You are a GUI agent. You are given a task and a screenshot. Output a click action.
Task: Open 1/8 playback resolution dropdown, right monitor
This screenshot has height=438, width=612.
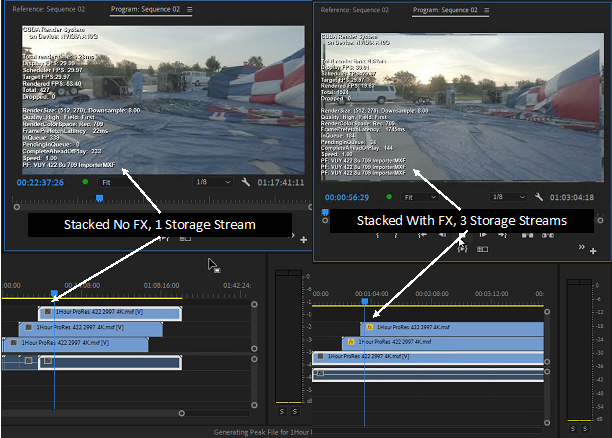(x=509, y=197)
